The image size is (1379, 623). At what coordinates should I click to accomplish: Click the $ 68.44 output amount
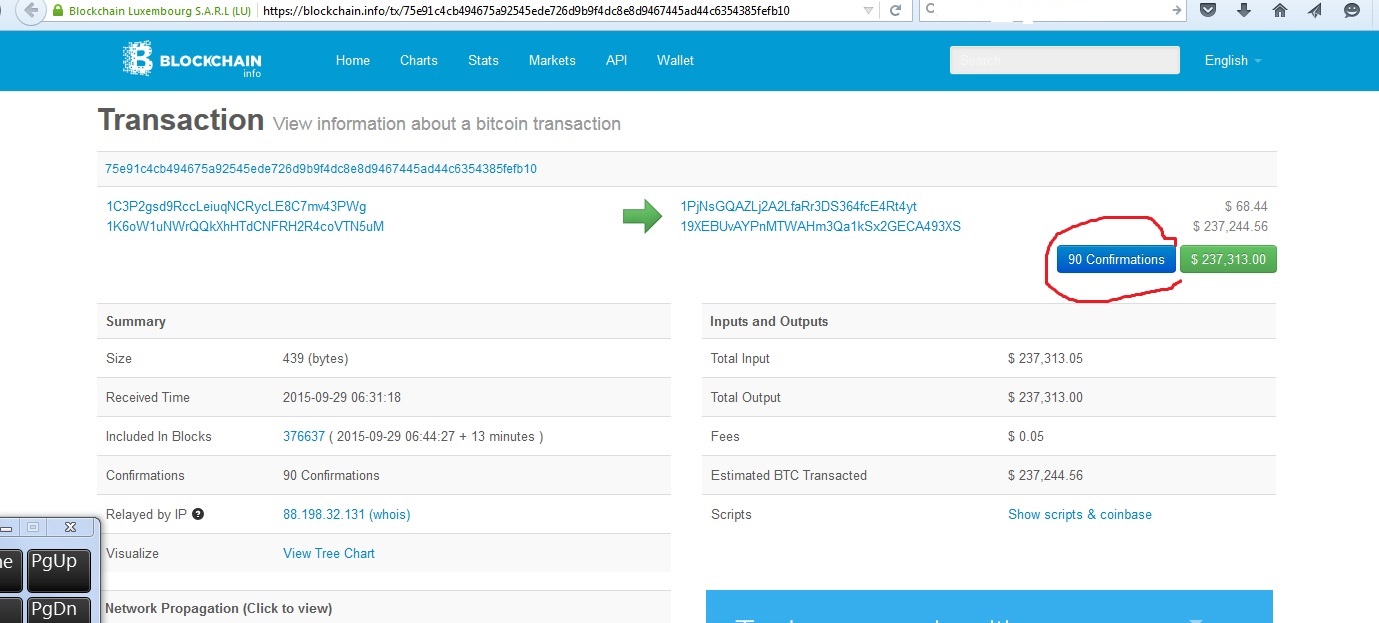[1246, 207]
